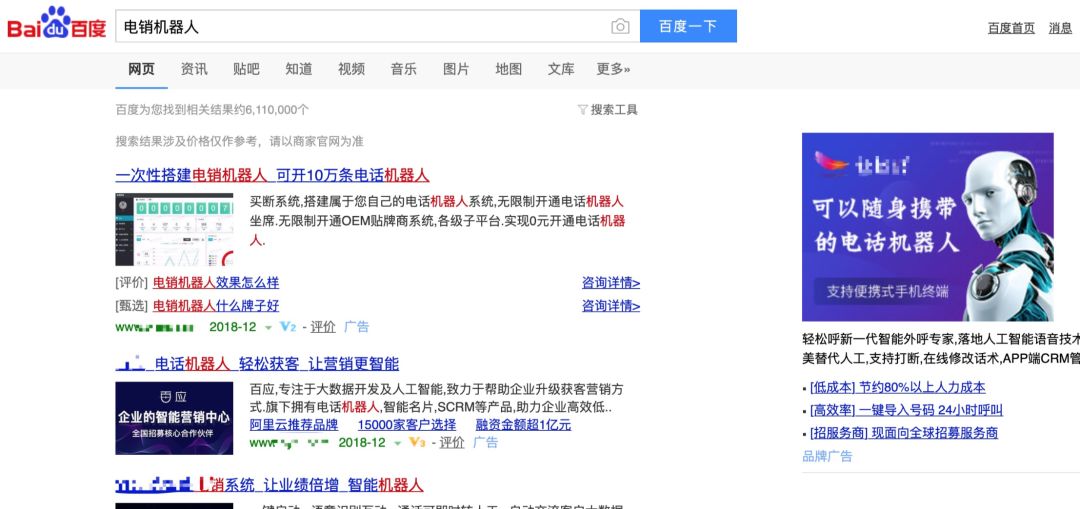This screenshot has height=509, width=1080.
Task: Open camera image search icon
Action: pyautogui.click(x=620, y=26)
